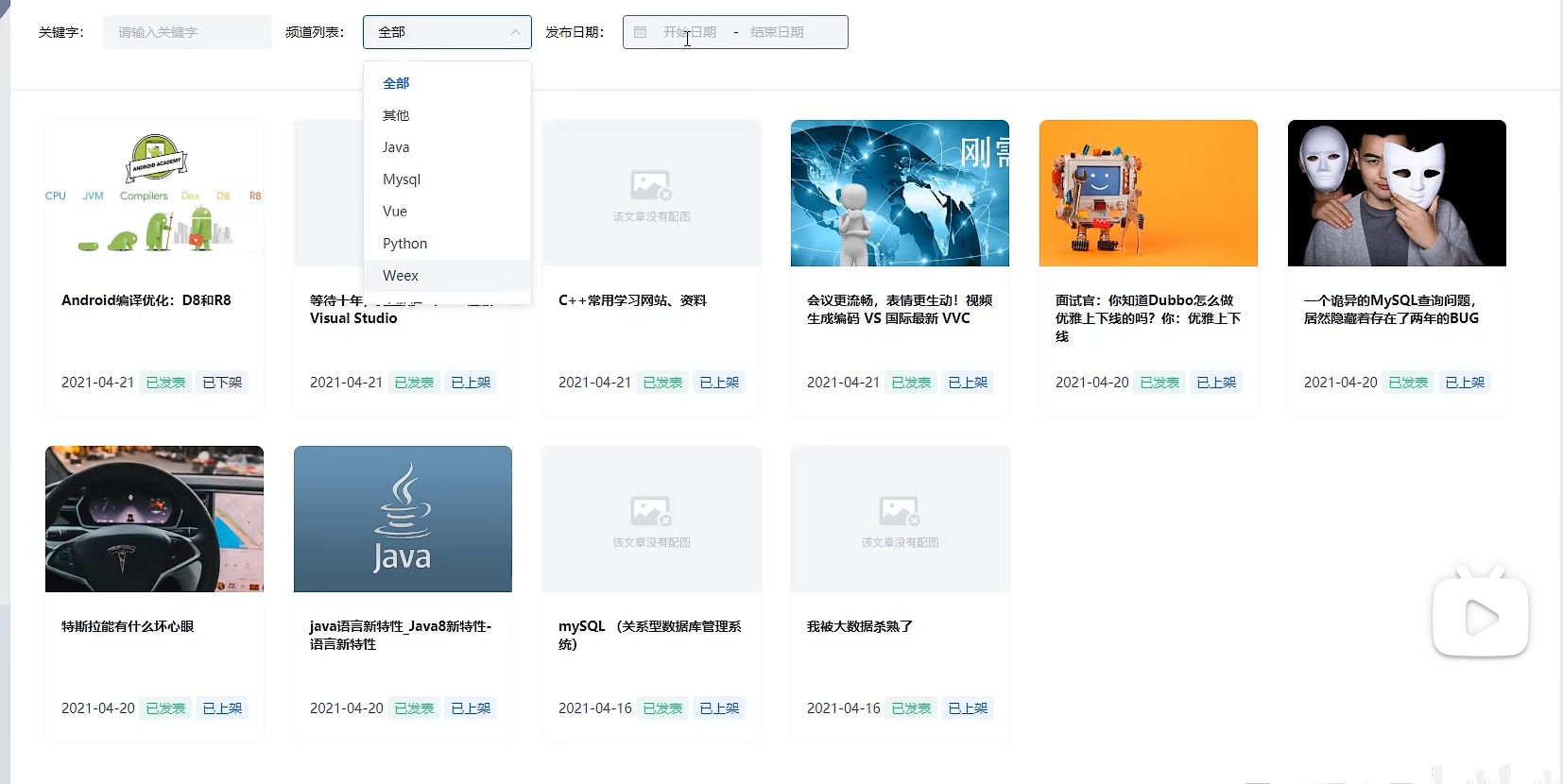Click the 2021-04-21 date on the C++常用学习网站 card
The image size is (1563, 784).
tap(595, 383)
